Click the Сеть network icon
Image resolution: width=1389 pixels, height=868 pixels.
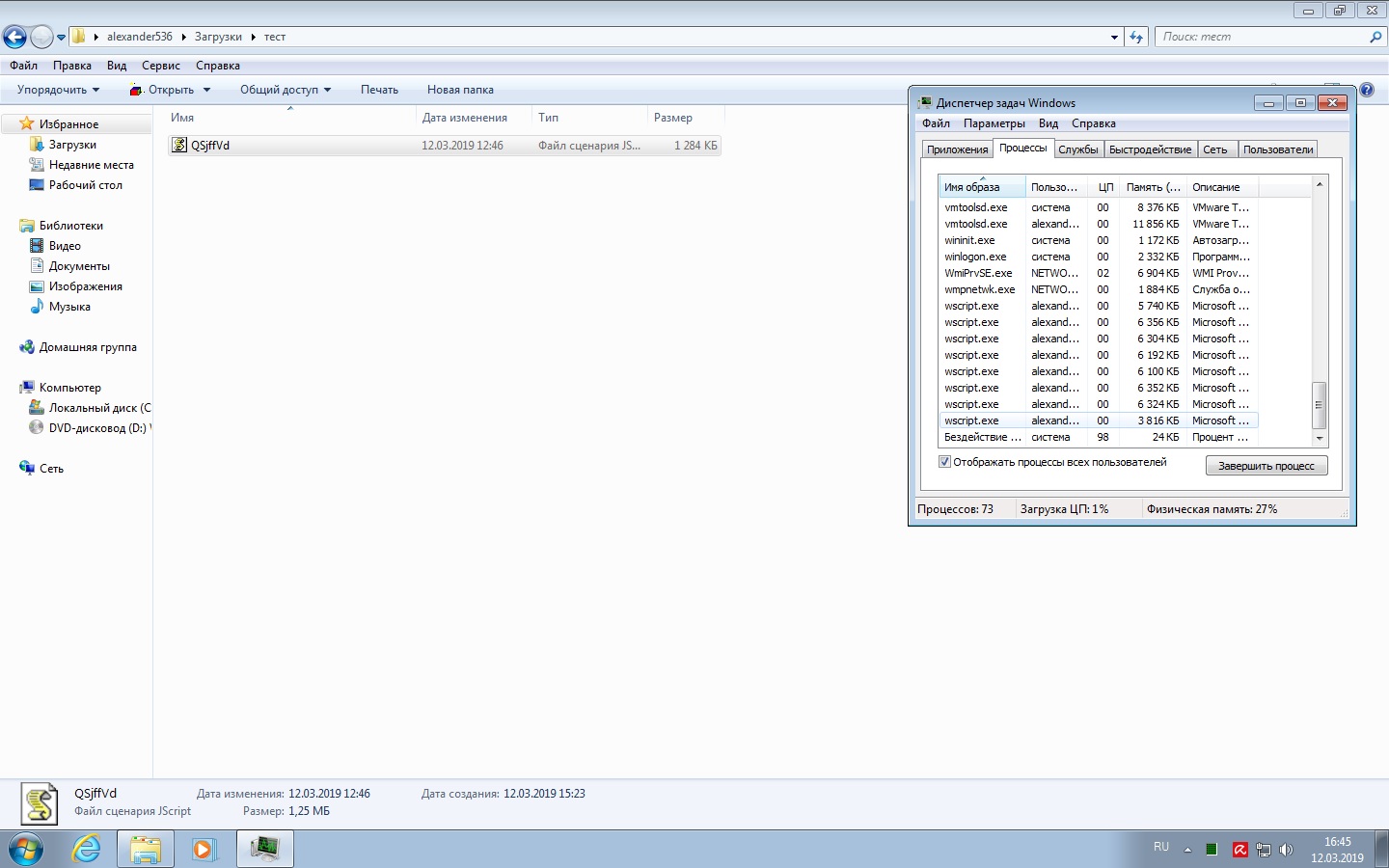coord(27,469)
